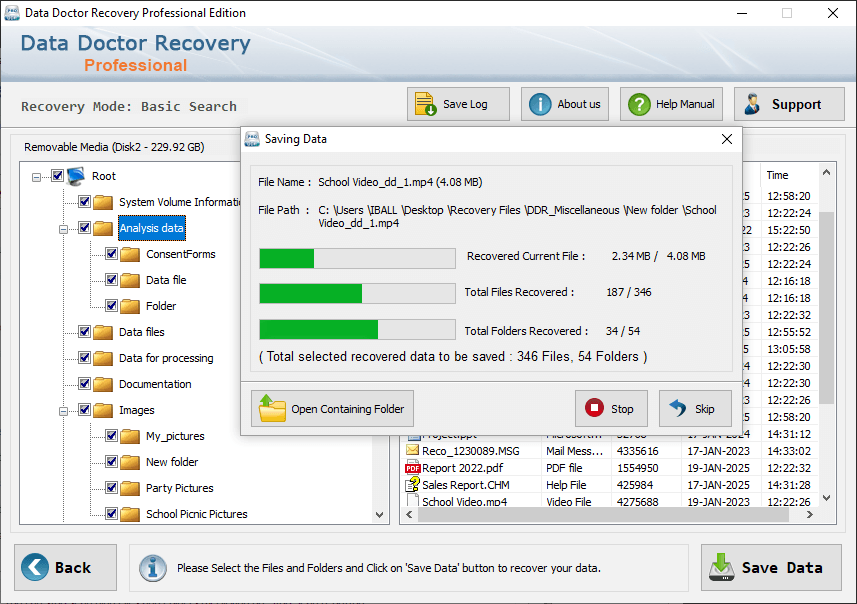The height and width of the screenshot is (604, 857).
Task: Click the PDF icon of Report 2022.pdf
Action: pyautogui.click(x=412, y=468)
